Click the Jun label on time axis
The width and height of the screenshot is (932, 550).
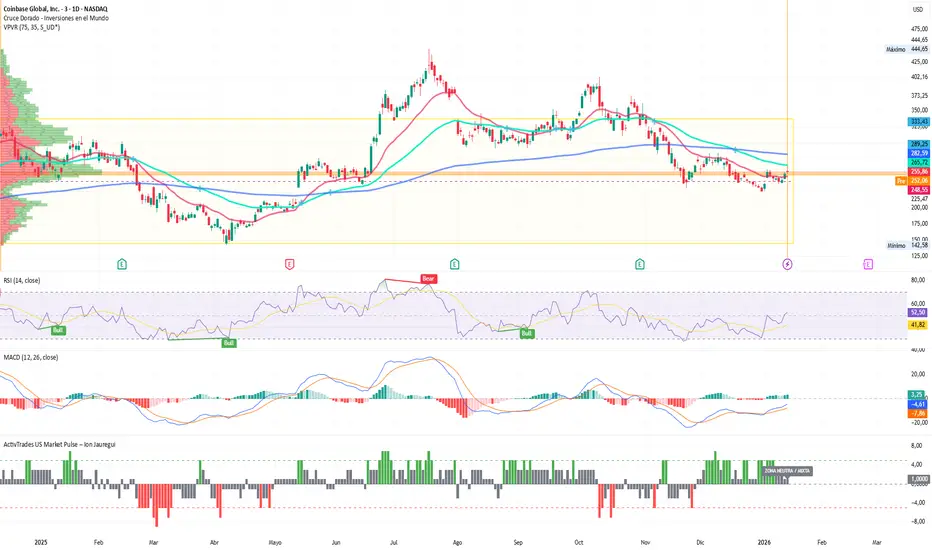[x=336, y=542]
